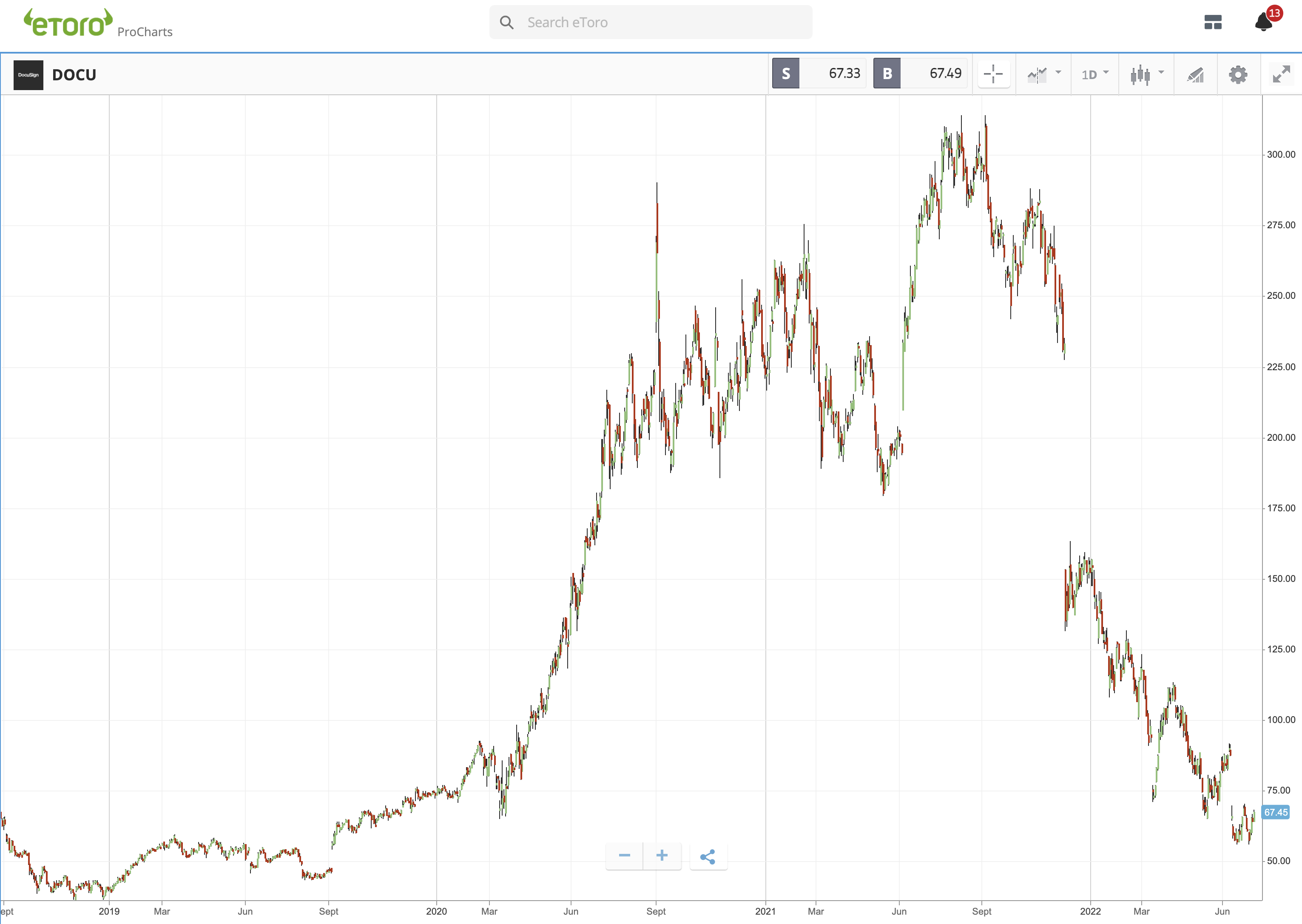Zoom in the chart with plus
Screen dimensions: 1302x924
pos(662,856)
